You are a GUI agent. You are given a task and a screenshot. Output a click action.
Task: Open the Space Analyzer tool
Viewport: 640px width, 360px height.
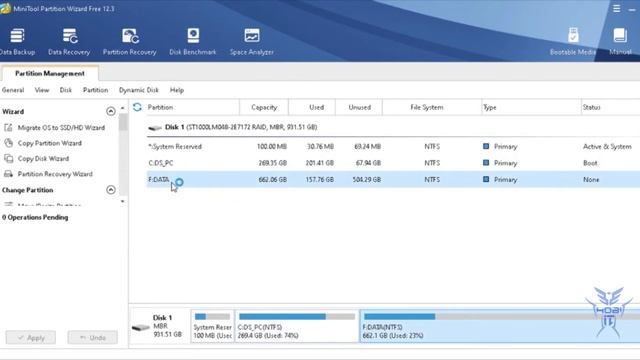(x=251, y=41)
